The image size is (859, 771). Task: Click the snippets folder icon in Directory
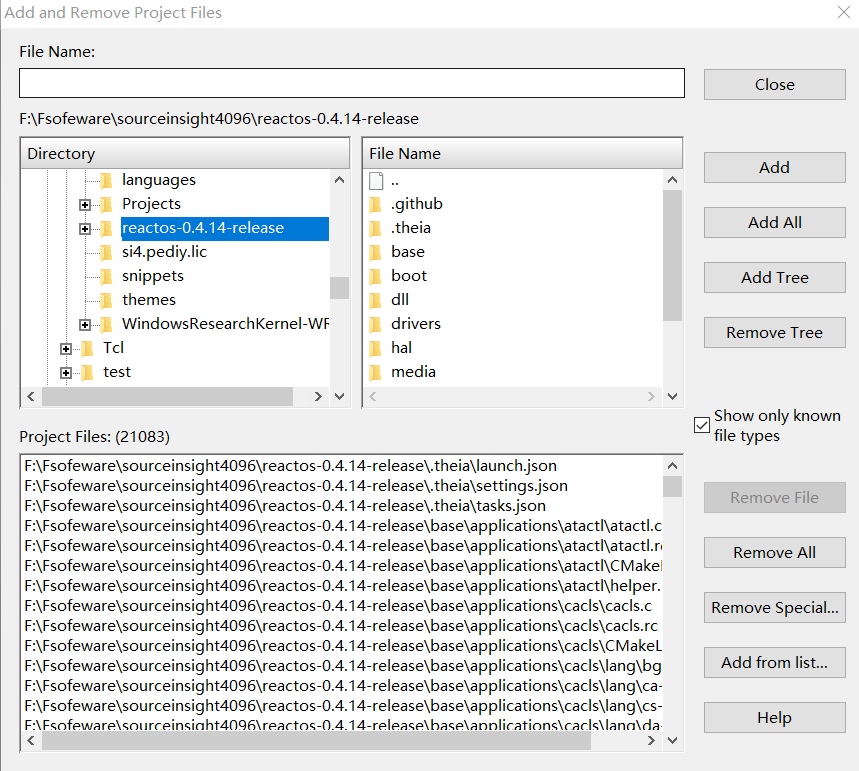point(106,276)
